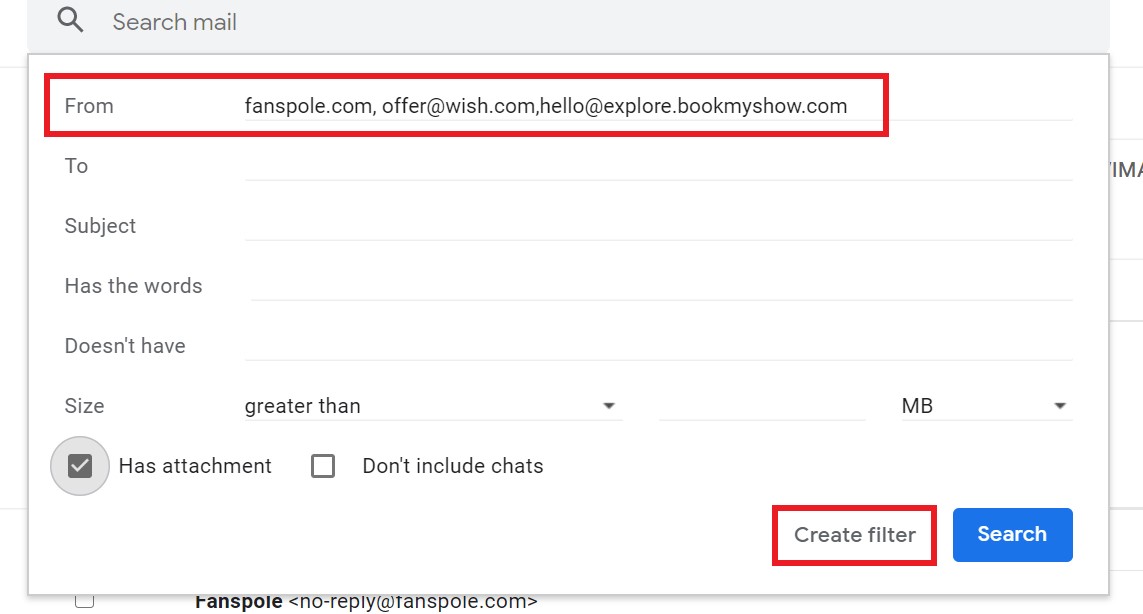Focus the 'Doesn't have' input field

tap(658, 346)
